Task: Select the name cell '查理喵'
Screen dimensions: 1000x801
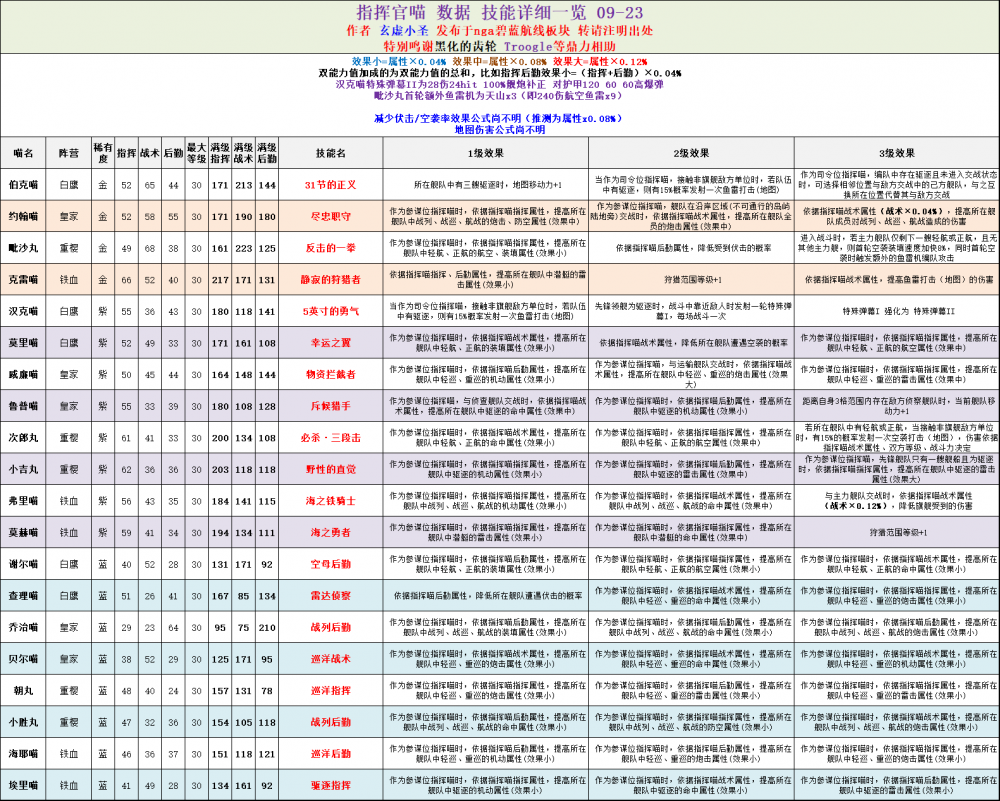Action: pos(23,596)
